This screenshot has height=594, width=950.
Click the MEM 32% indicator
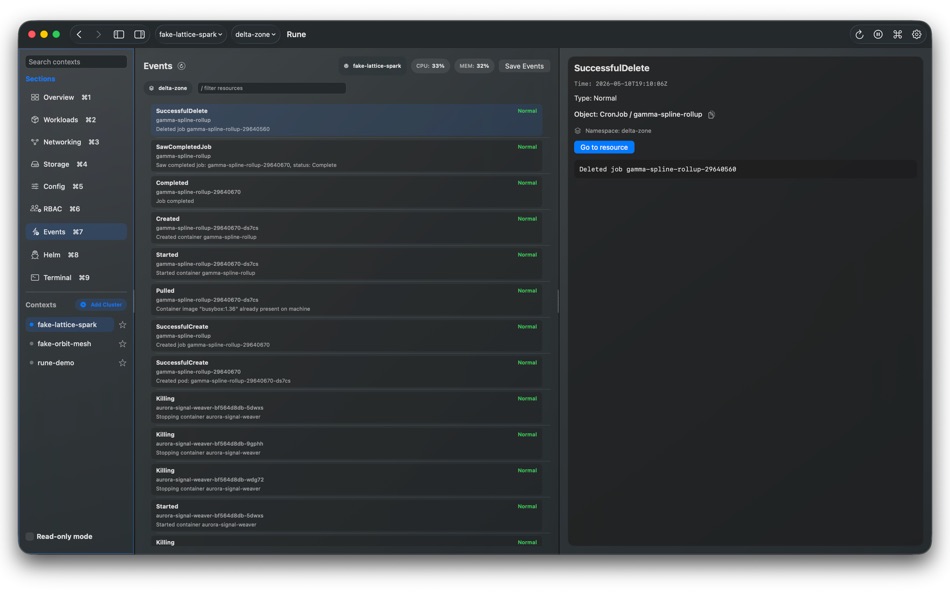pos(474,66)
